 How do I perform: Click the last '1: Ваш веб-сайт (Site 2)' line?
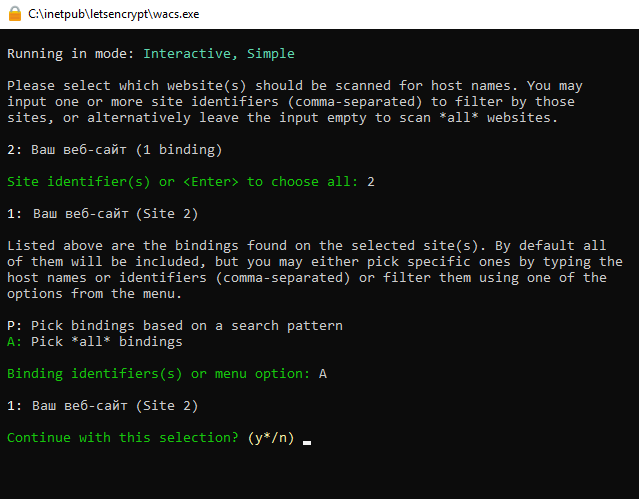(x=103, y=406)
